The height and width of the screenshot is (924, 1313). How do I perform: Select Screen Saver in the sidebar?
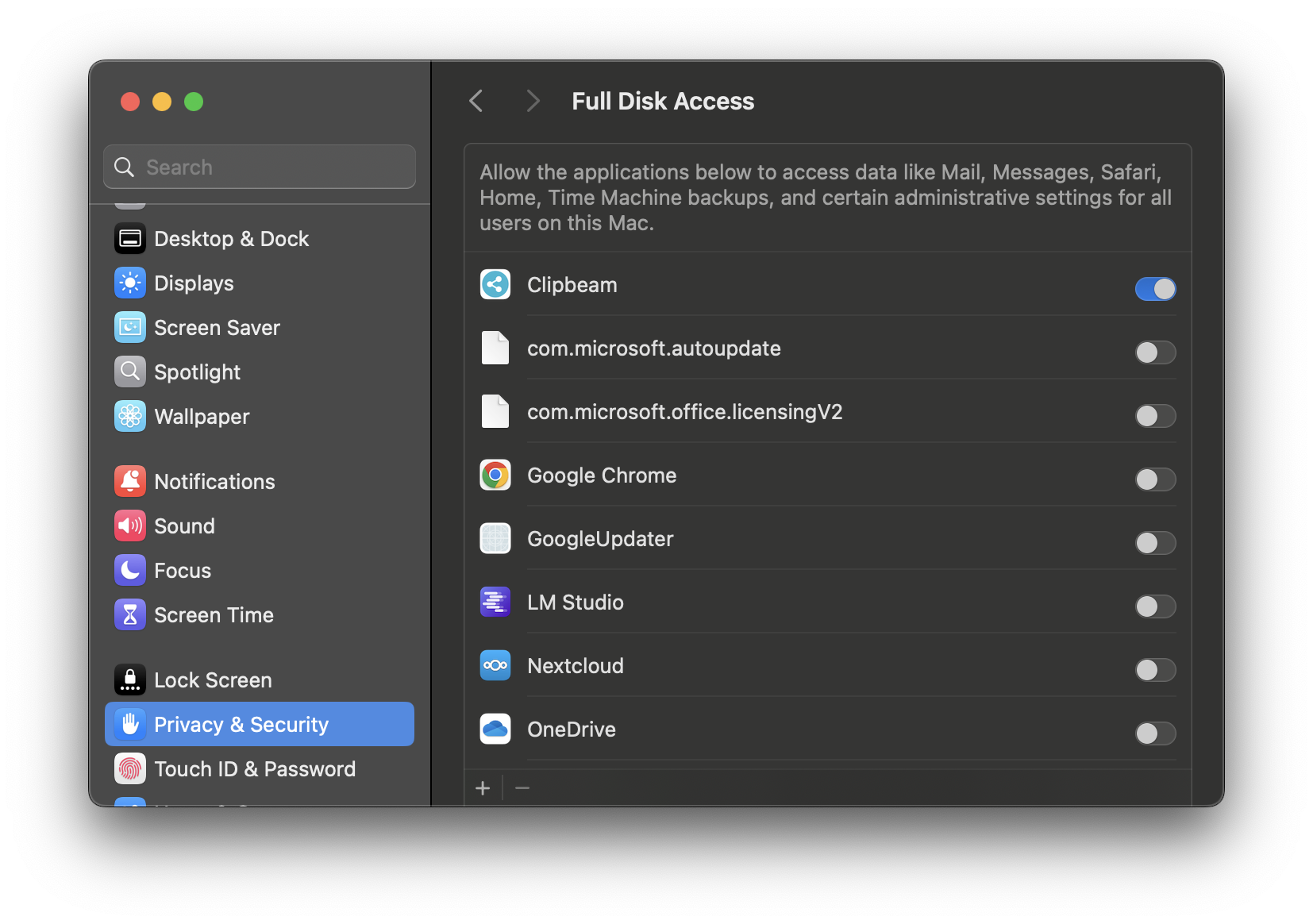(x=260, y=327)
